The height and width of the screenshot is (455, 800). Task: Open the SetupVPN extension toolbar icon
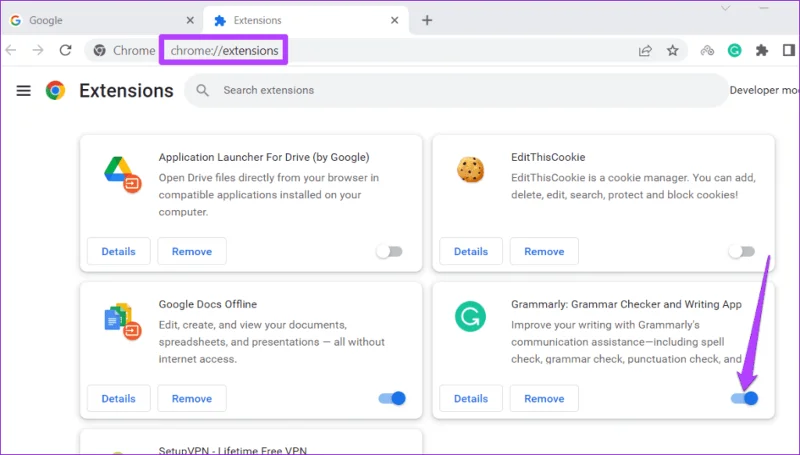[707, 50]
